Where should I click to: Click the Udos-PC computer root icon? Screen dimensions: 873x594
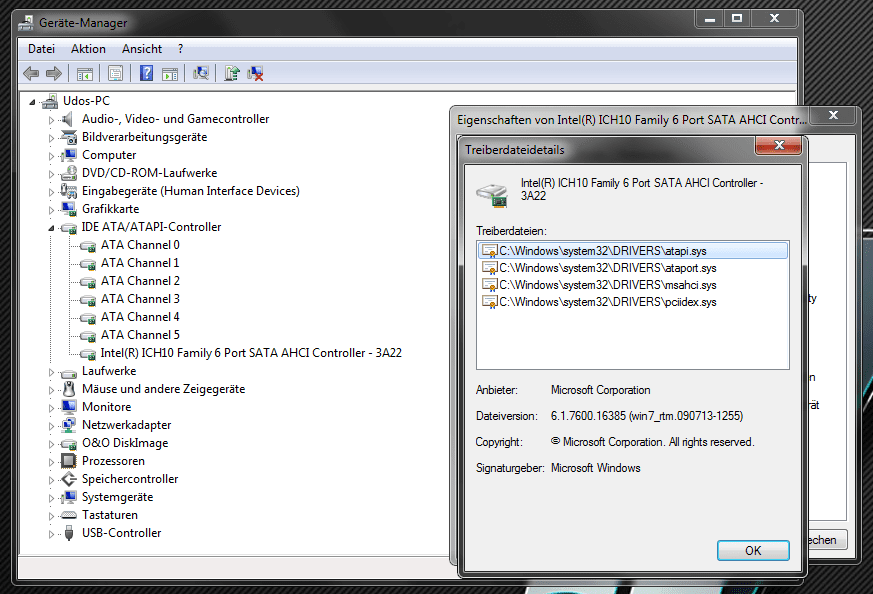[50, 101]
